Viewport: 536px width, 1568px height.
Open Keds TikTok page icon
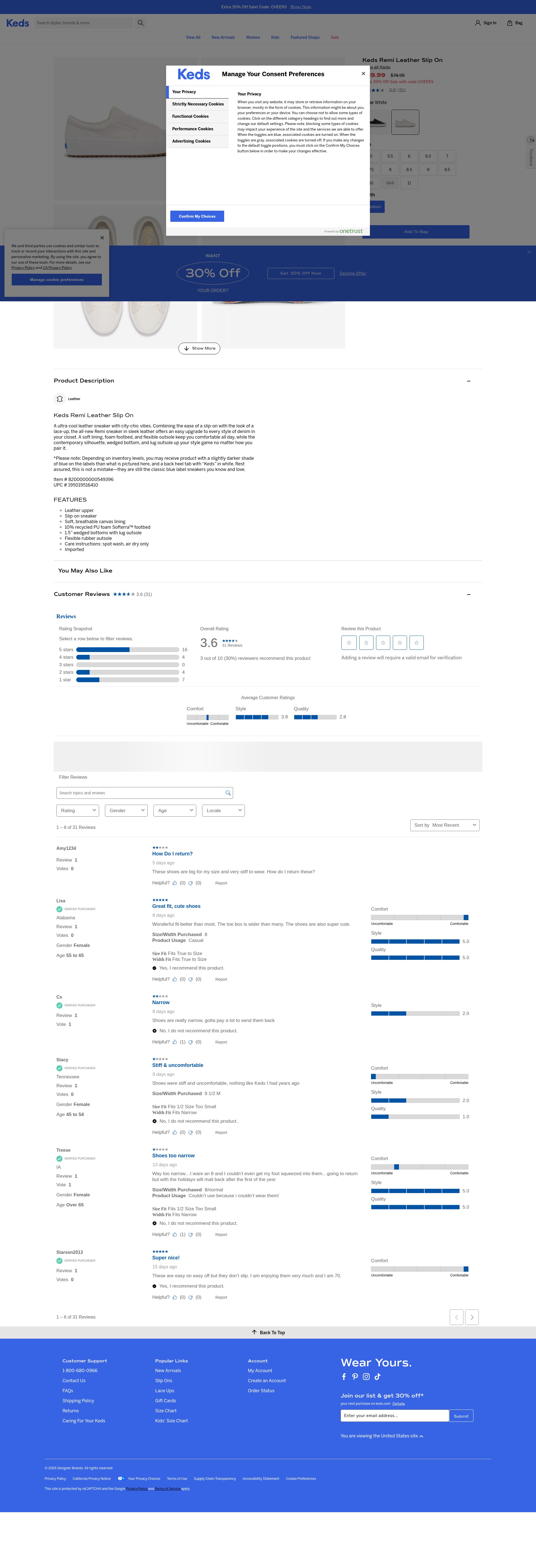pyautogui.click(x=378, y=1377)
